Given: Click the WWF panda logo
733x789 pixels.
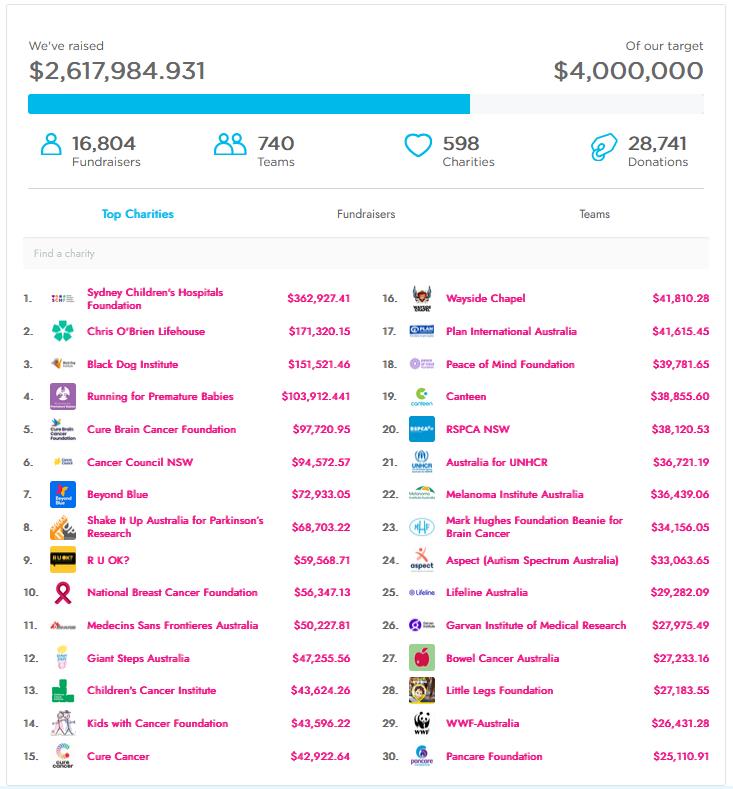Looking at the screenshot, I should [422, 723].
